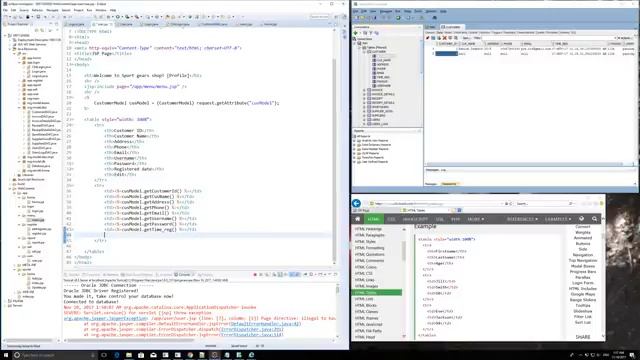Click the pin (freeze view) icon in data toolbar
Screen dimensions: 640x360
(427, 38)
